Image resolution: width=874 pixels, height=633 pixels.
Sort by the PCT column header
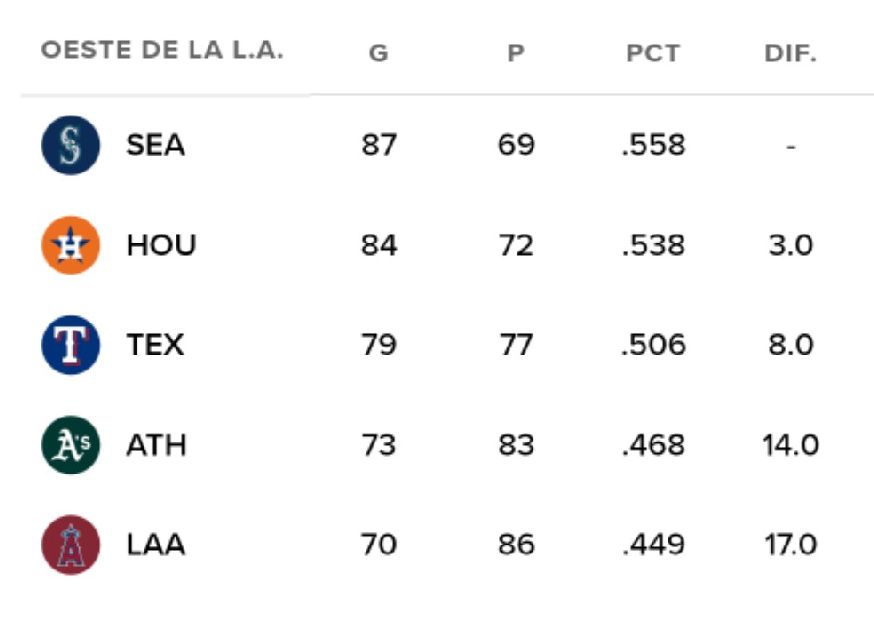point(653,54)
